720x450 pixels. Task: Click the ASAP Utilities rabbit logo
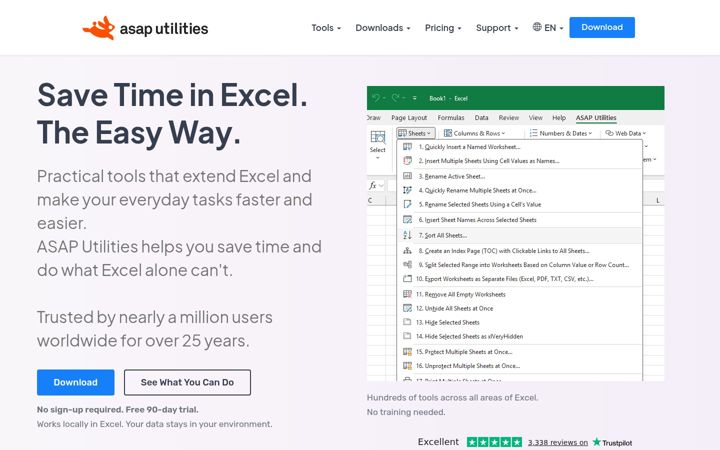click(x=99, y=28)
